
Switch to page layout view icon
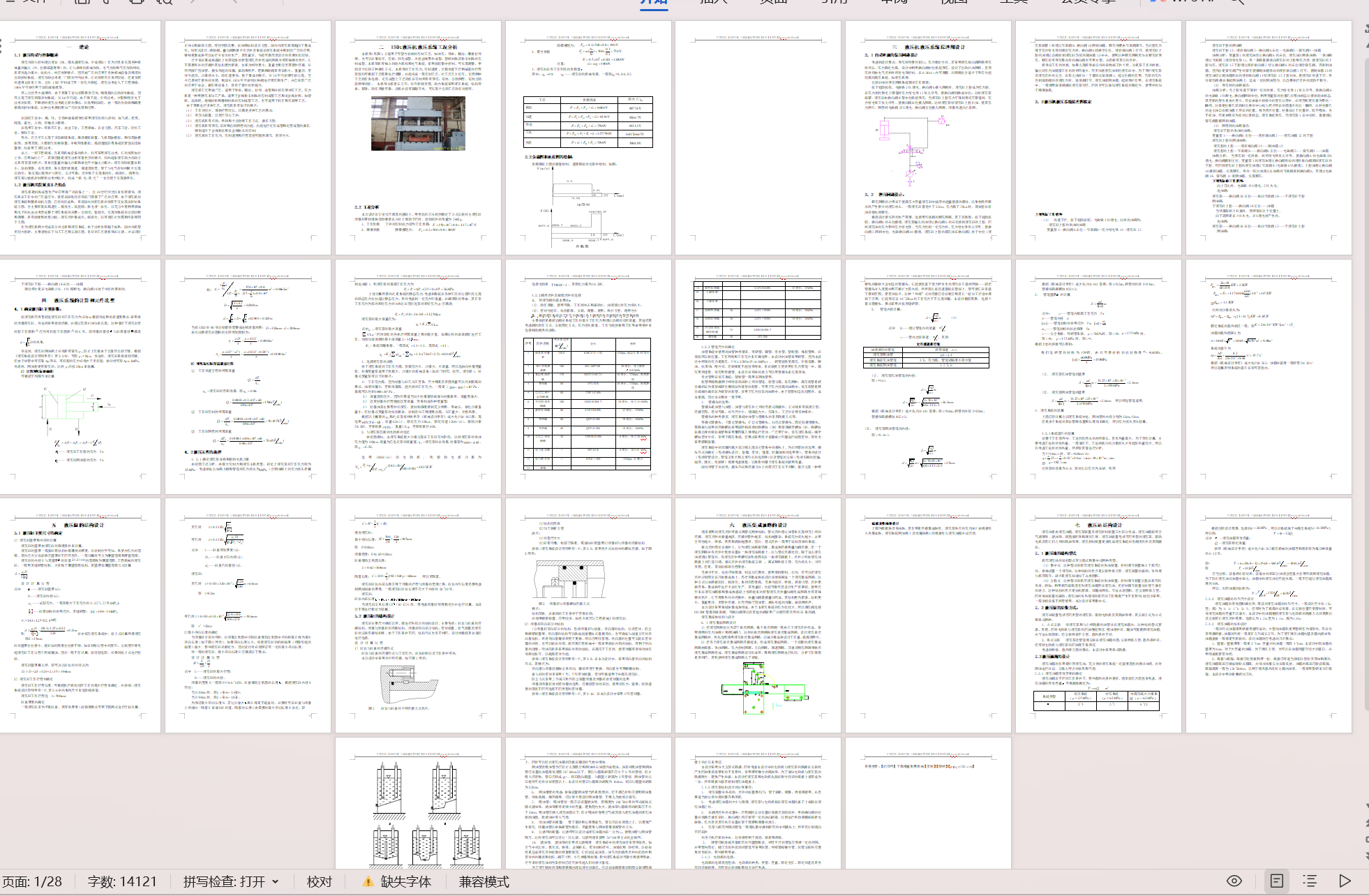coord(1276,881)
